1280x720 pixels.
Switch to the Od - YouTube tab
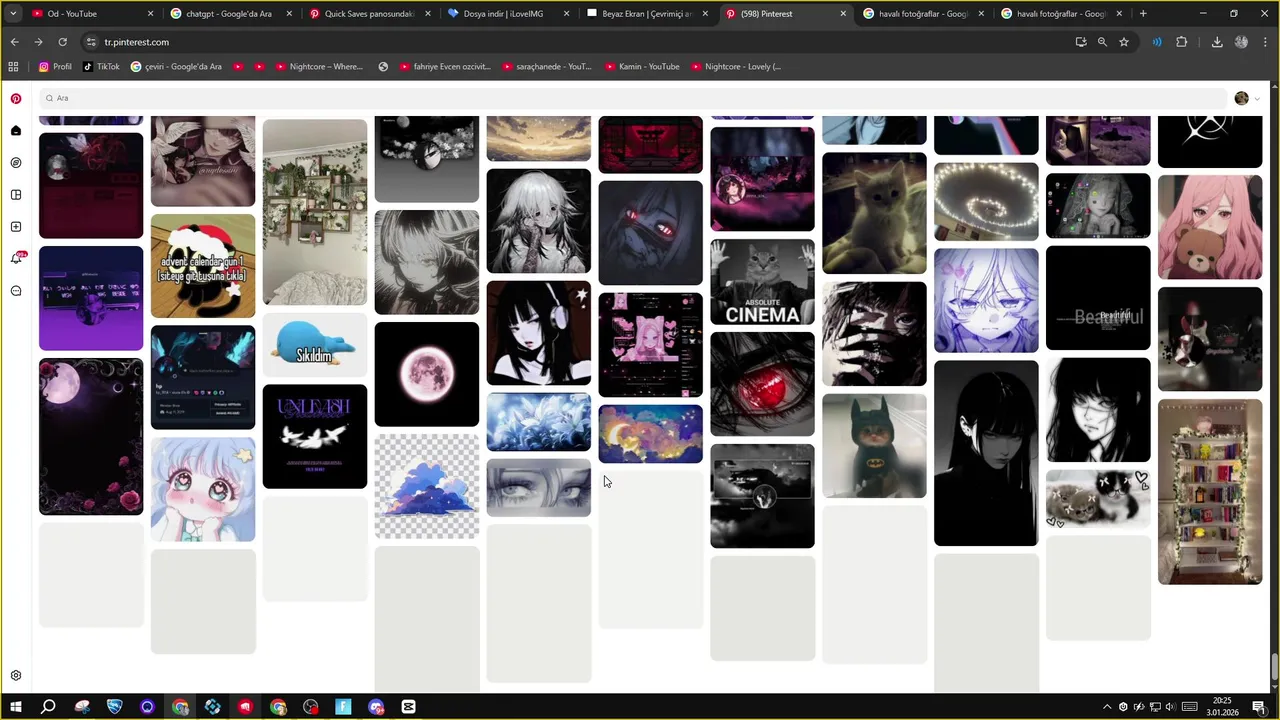click(90, 14)
